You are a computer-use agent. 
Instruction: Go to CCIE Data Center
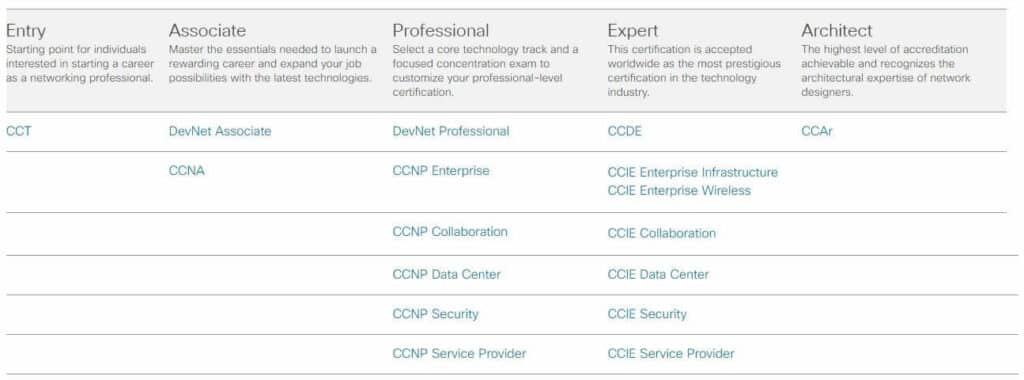coord(658,275)
